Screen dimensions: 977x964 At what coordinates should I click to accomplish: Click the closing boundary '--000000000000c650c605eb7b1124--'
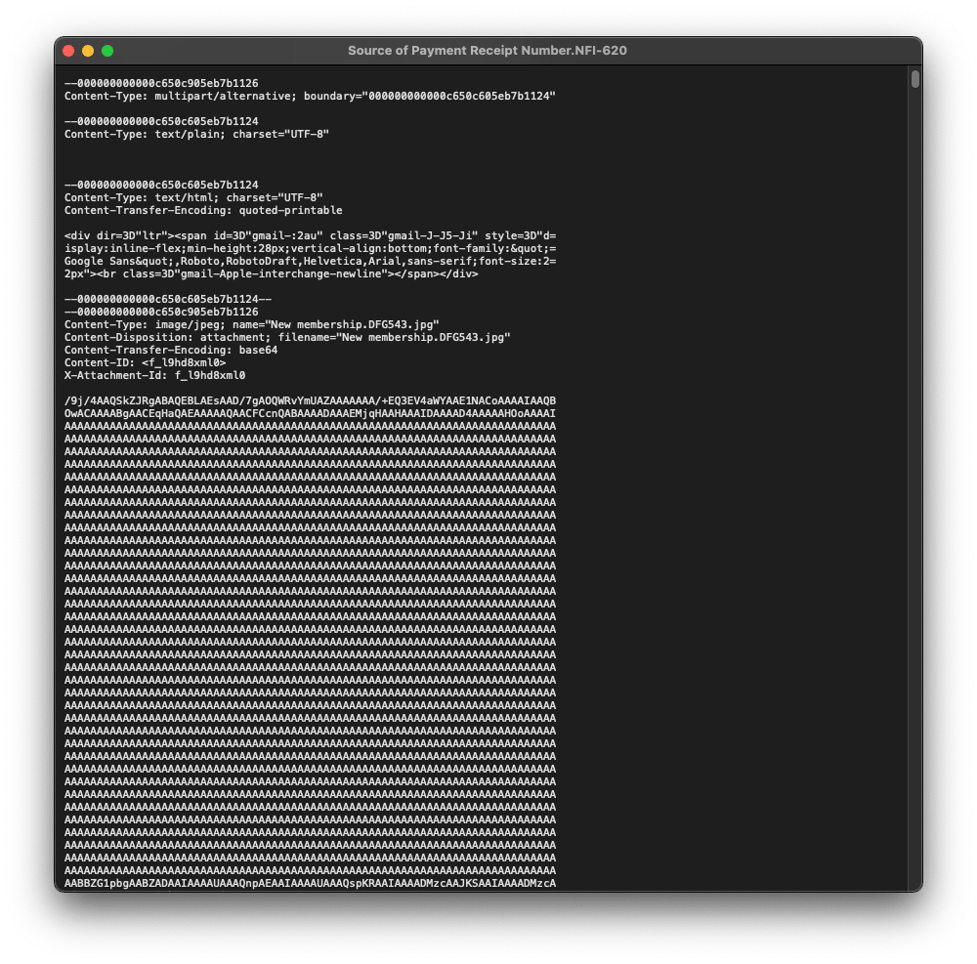tap(168, 299)
